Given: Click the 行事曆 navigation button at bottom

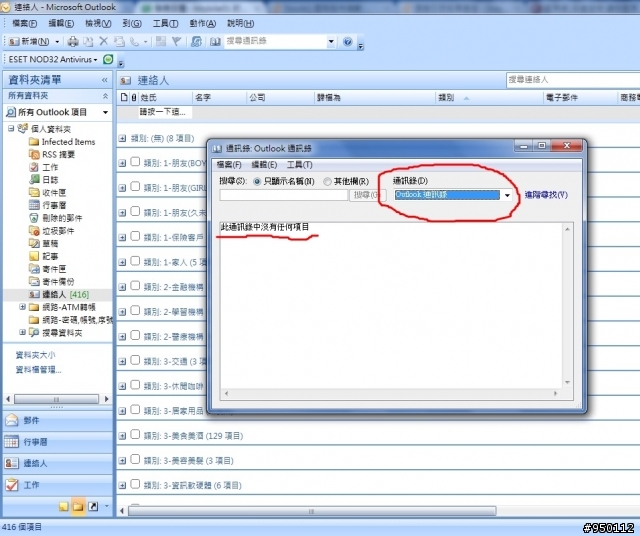Looking at the screenshot, I should pos(58,442).
